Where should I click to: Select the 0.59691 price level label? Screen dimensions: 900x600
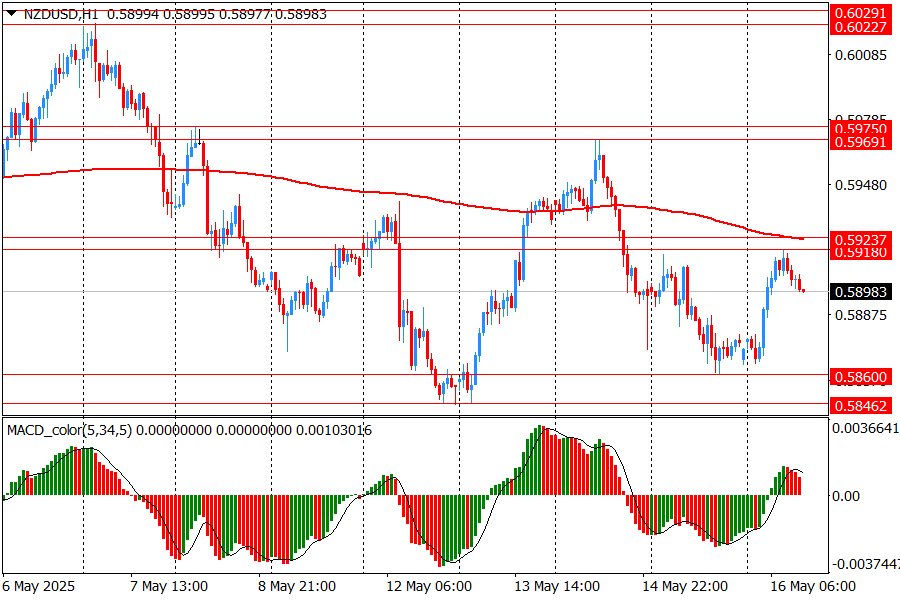point(860,143)
